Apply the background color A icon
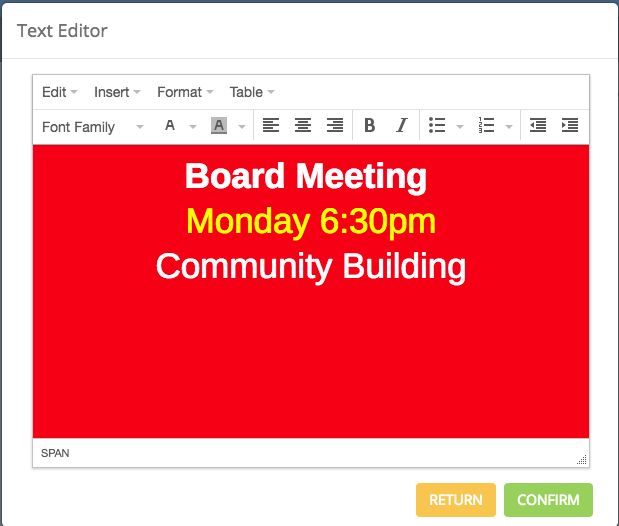The height and width of the screenshot is (526, 619). click(x=219, y=126)
